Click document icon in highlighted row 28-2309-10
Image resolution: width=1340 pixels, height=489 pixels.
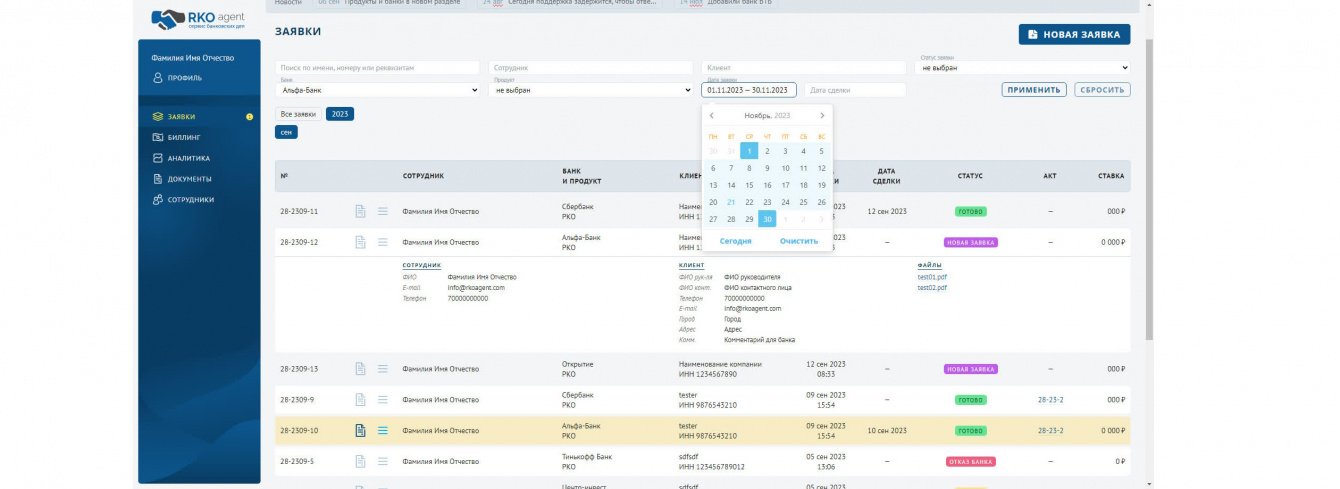click(x=360, y=431)
